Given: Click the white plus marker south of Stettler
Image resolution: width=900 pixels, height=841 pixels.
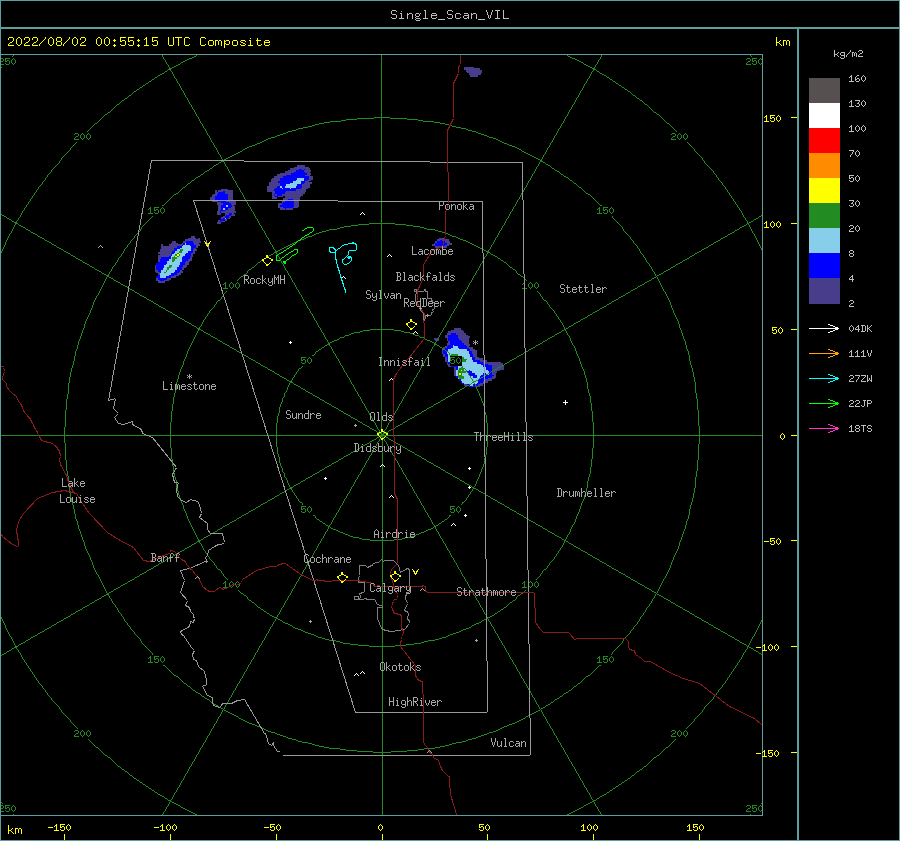Looking at the screenshot, I should point(565,402).
